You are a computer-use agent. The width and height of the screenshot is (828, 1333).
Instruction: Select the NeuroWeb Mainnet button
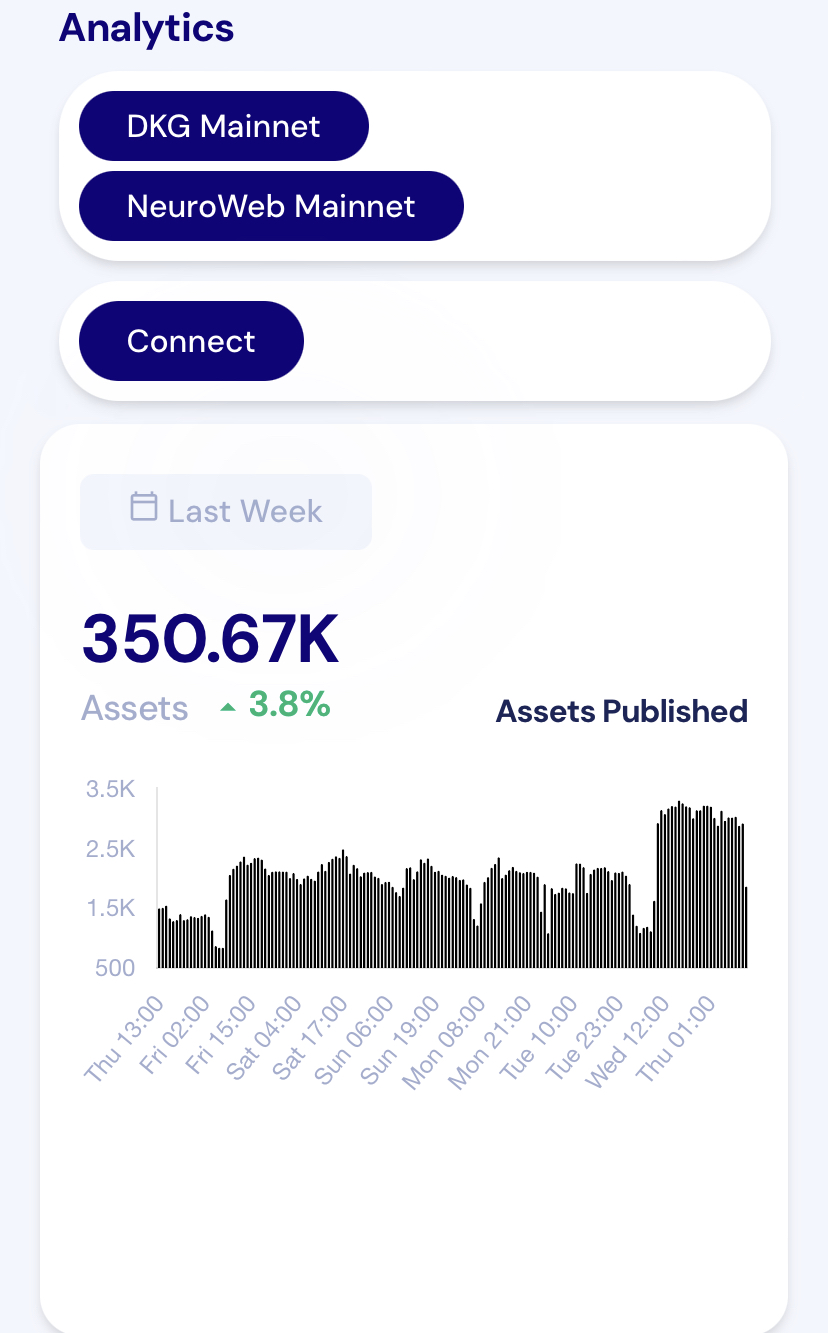coord(271,206)
